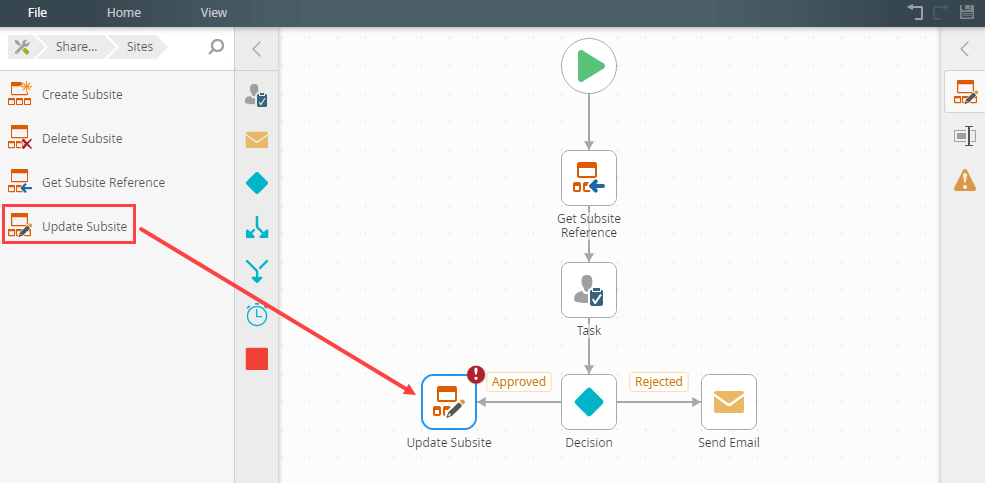Click the save floppy disk icon
The height and width of the screenshot is (483, 985).
pyautogui.click(x=966, y=12)
